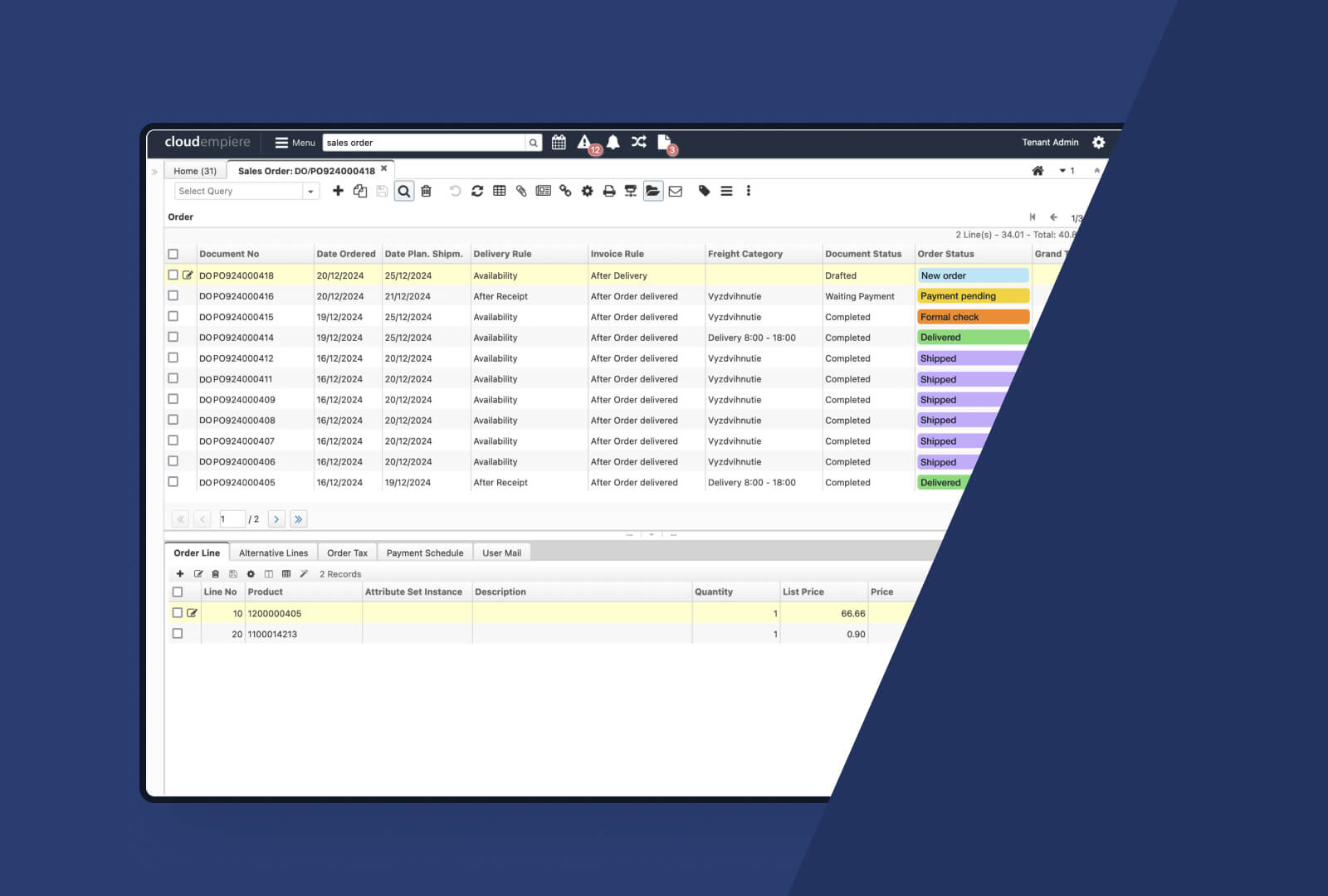Go to next page of orders
Image resolution: width=1328 pixels, height=896 pixels.
276,519
